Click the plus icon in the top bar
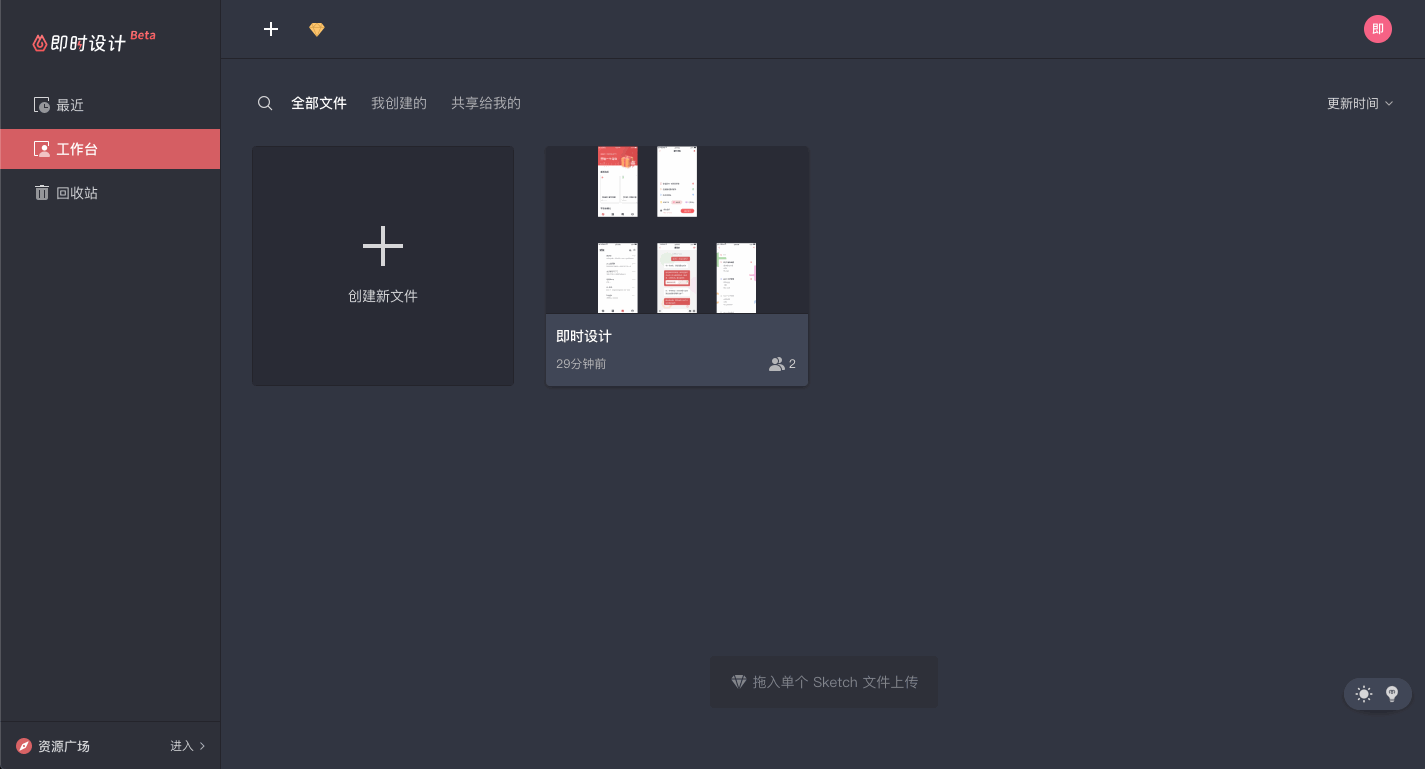Viewport: 1425px width, 769px height. pos(271,29)
